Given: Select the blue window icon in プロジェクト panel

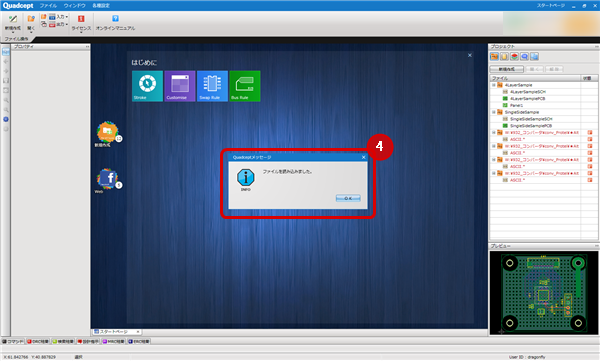Looking at the screenshot, I should click(535, 57).
